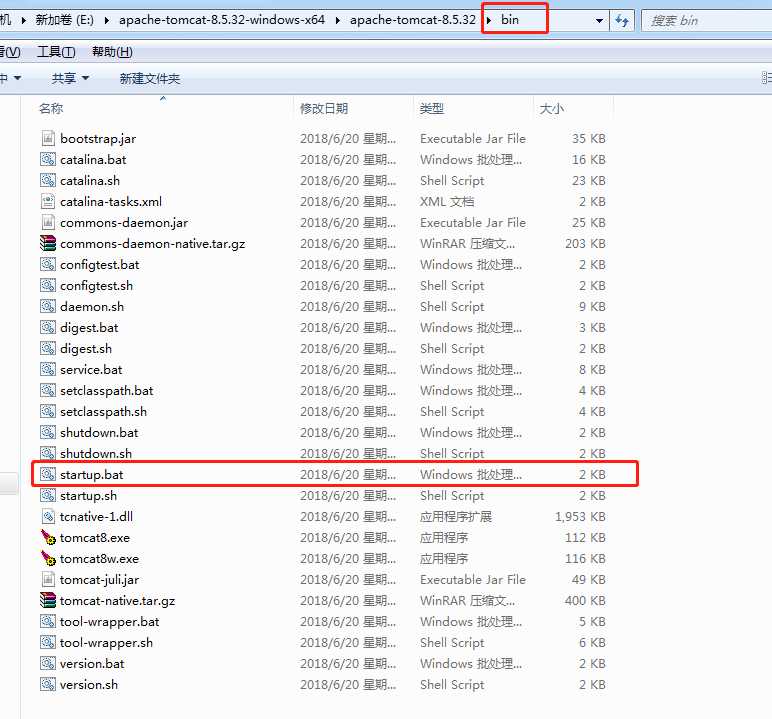
Task: Click the catalina.sh script icon
Action: pyautogui.click(x=48, y=181)
